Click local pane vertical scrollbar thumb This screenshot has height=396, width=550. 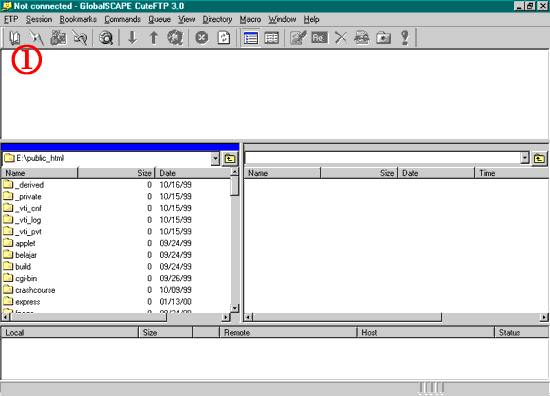[x=235, y=186]
